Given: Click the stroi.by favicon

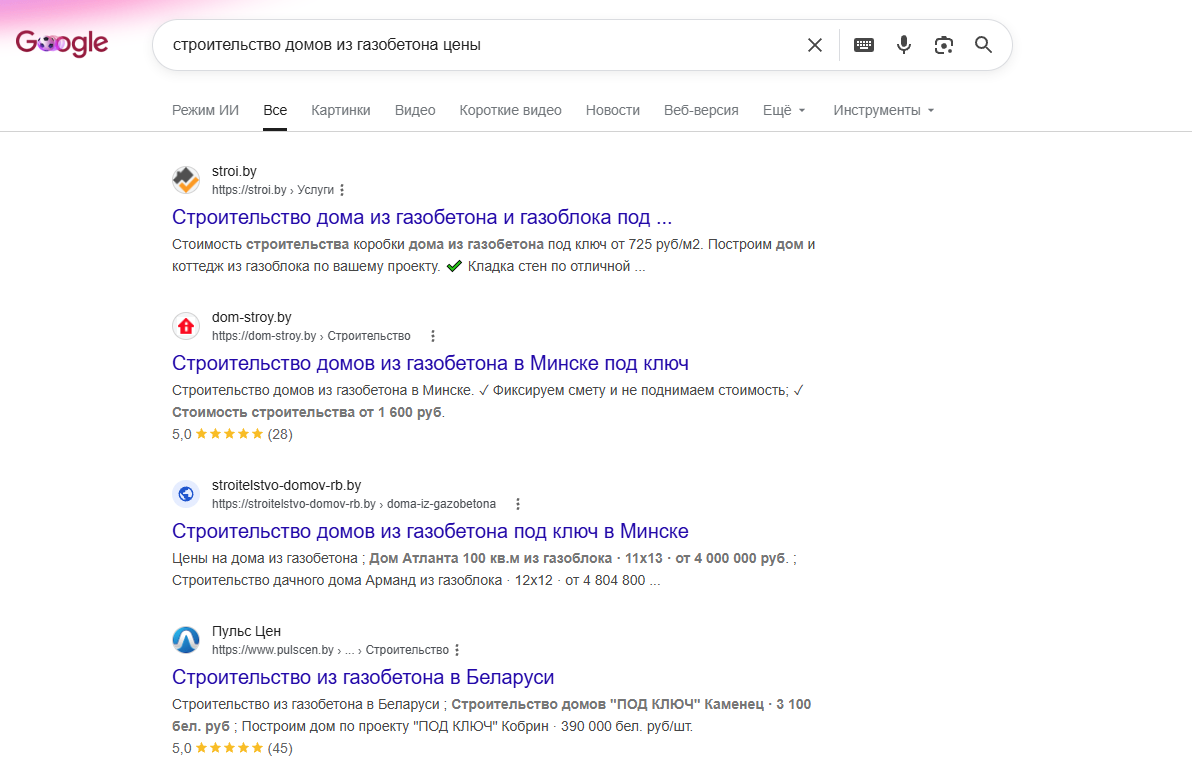Looking at the screenshot, I should (x=185, y=180).
